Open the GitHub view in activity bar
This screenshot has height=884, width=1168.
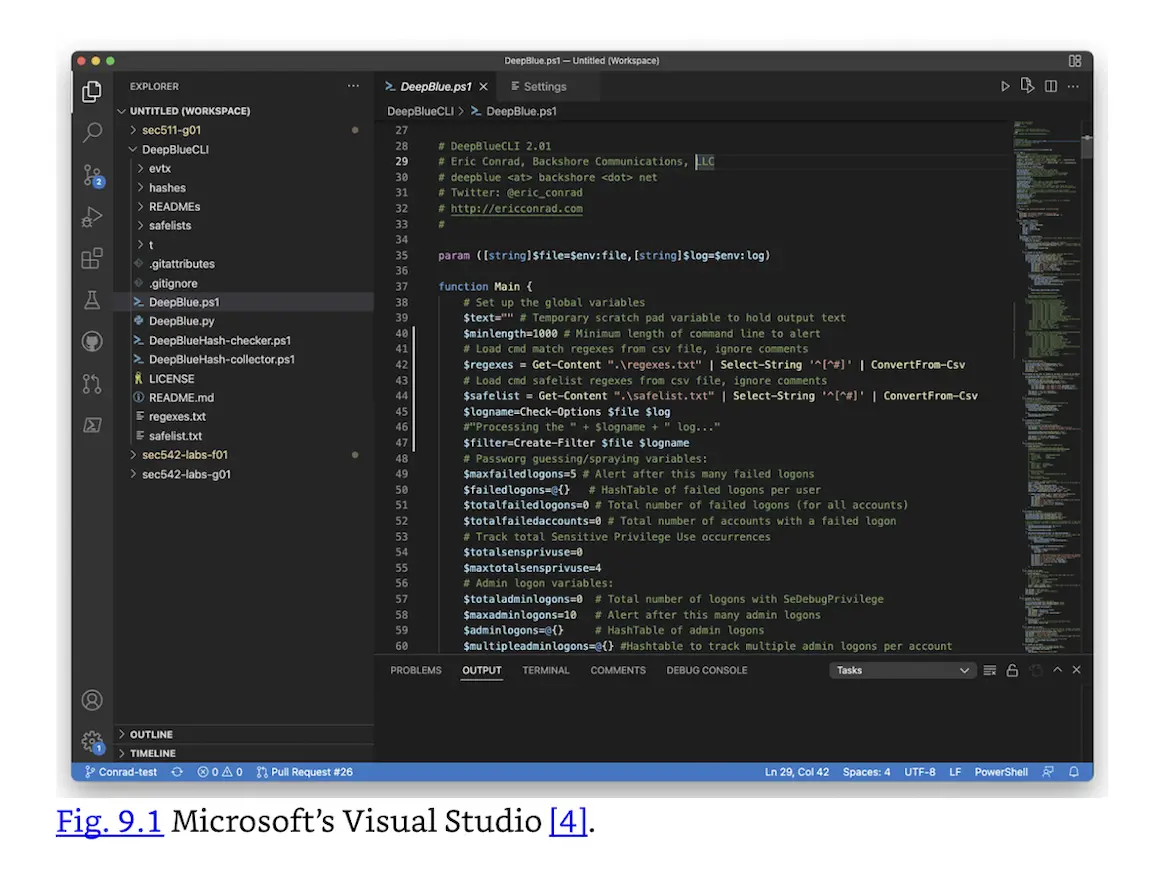pyautogui.click(x=92, y=342)
